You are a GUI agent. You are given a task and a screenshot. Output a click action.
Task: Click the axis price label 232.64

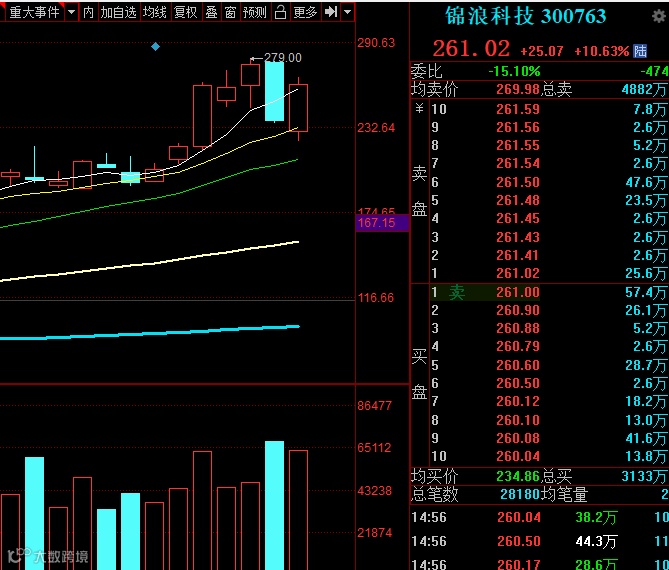(376, 128)
